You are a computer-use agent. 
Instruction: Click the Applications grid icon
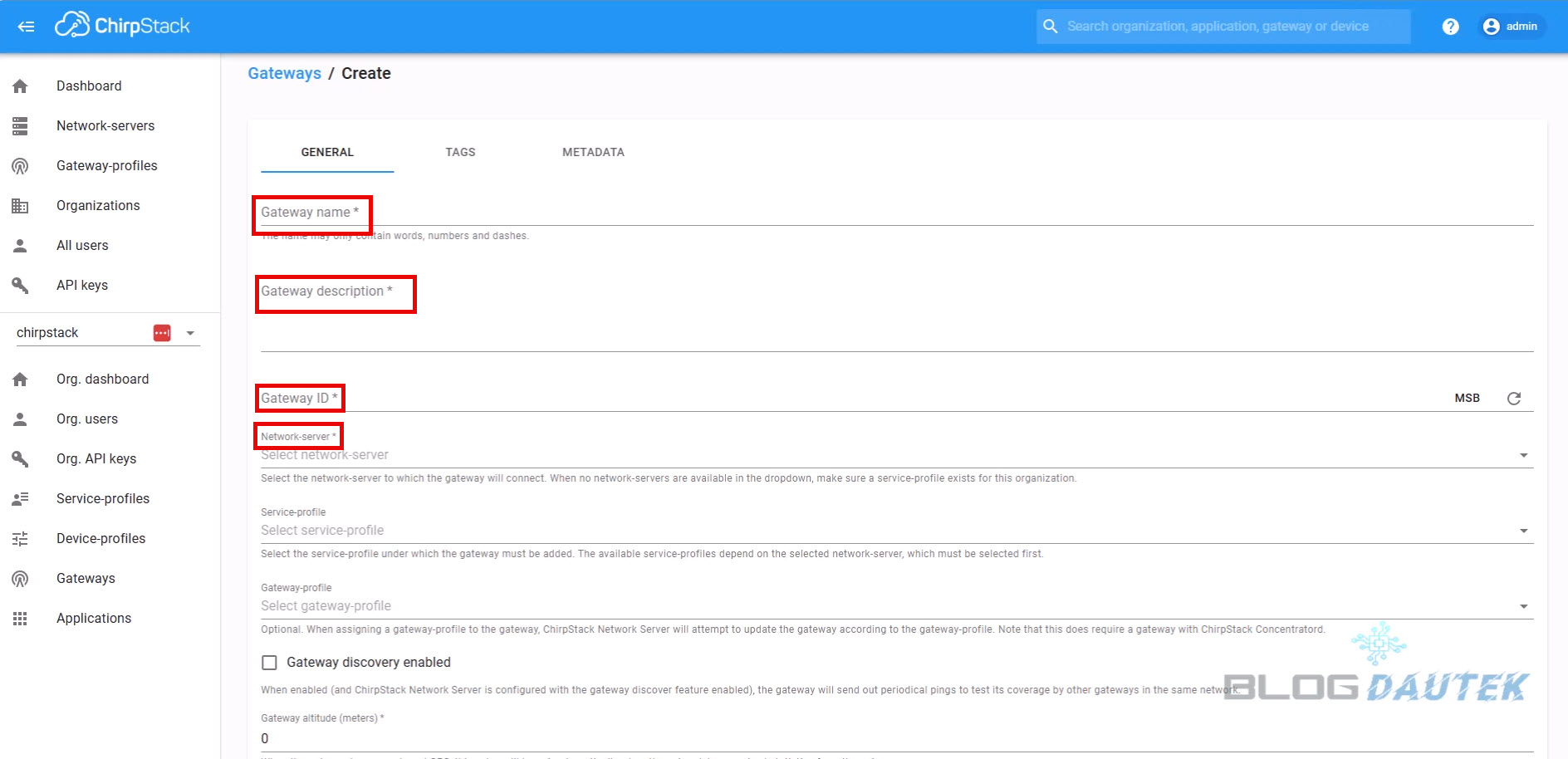click(21, 619)
